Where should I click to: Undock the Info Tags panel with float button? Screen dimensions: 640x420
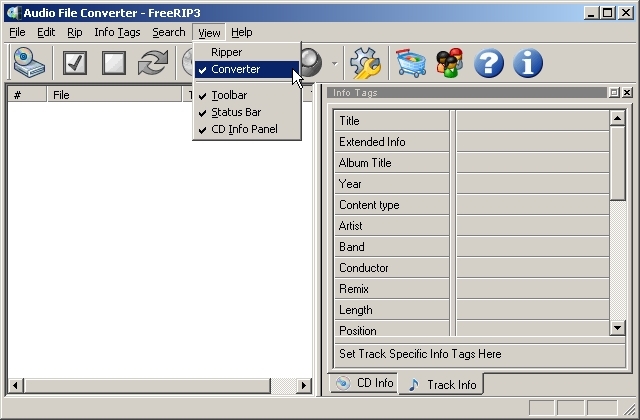tap(614, 93)
